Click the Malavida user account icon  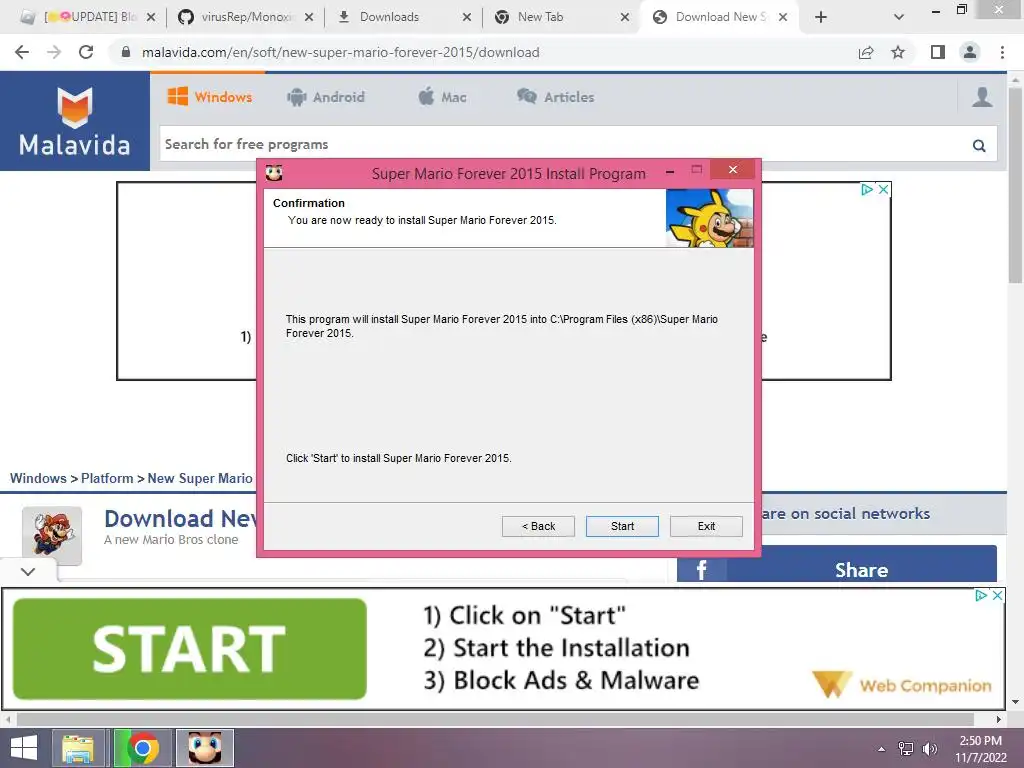click(982, 97)
